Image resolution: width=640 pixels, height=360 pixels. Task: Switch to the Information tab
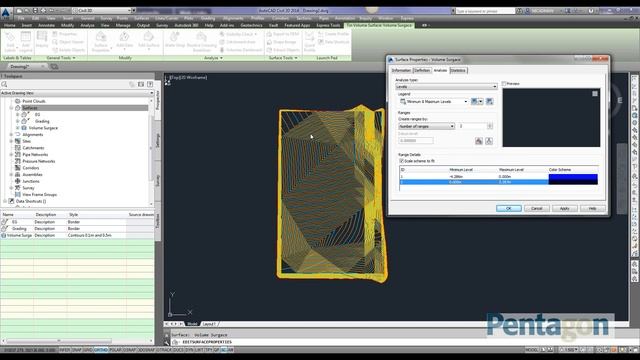pyautogui.click(x=401, y=71)
